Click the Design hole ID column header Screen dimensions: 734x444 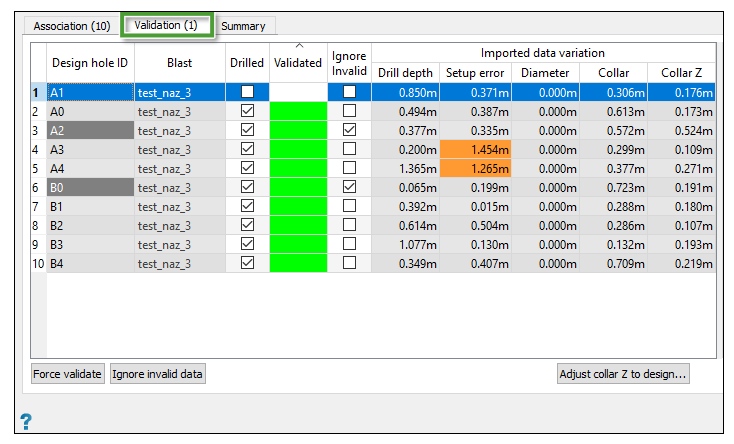click(90, 62)
